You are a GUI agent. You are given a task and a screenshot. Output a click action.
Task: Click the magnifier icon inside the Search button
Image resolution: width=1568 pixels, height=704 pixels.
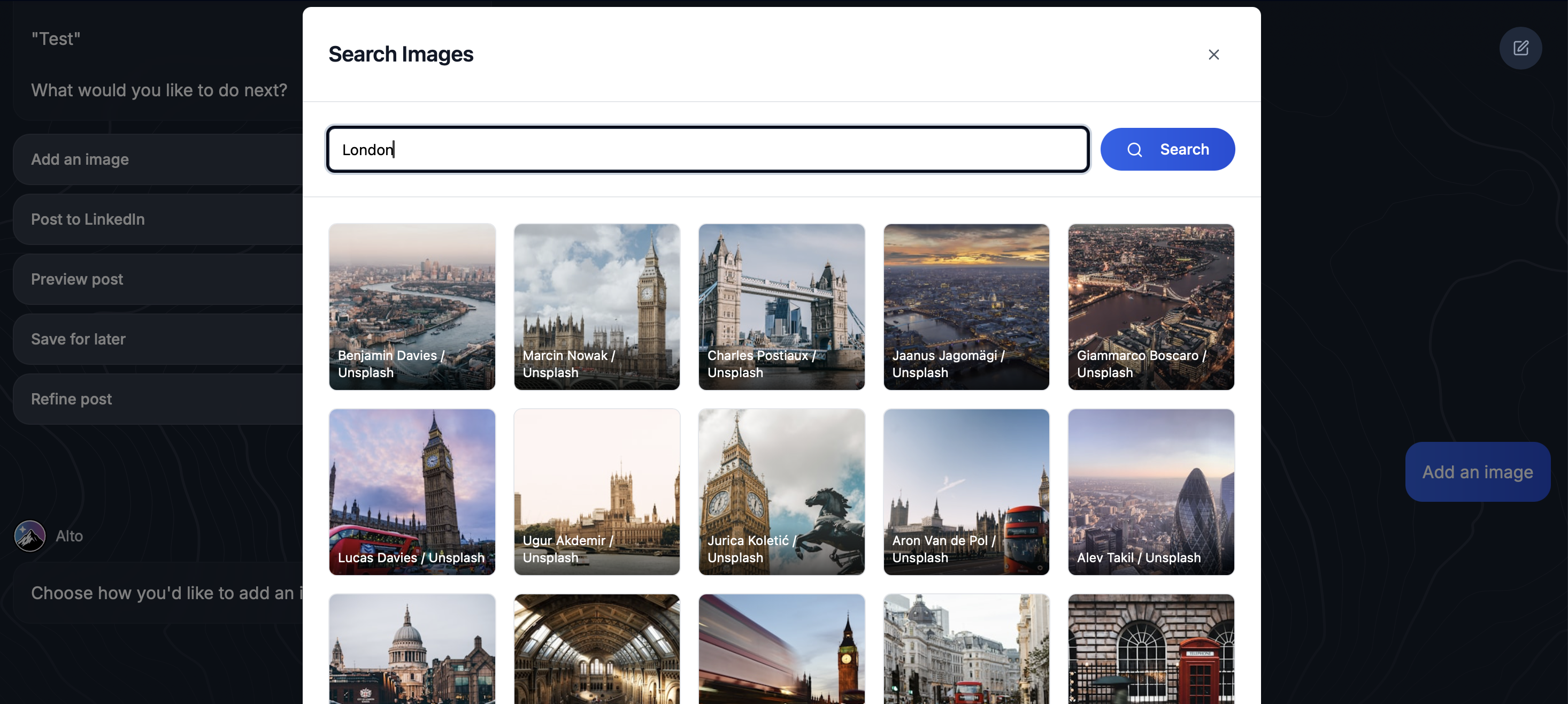coord(1135,149)
